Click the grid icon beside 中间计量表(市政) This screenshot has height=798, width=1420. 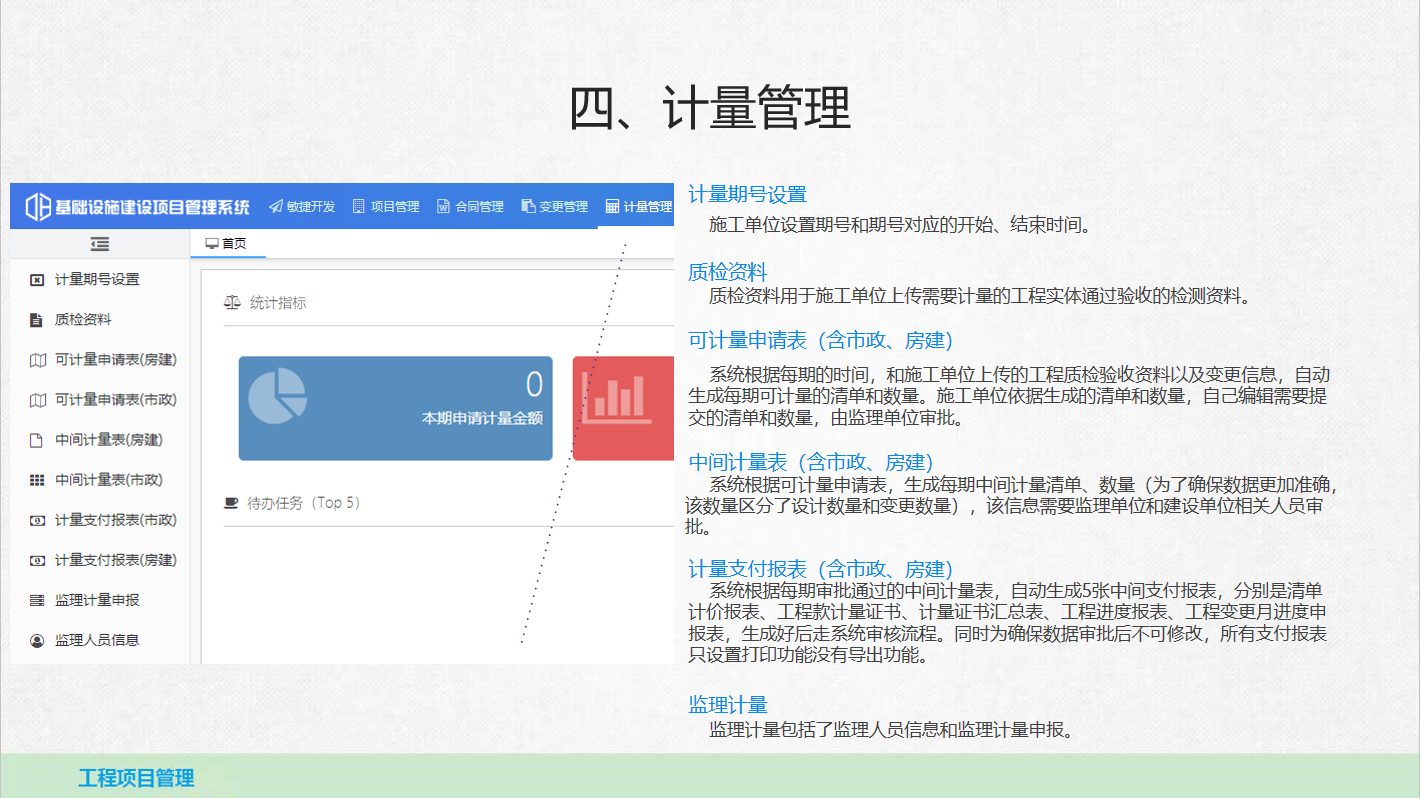[37, 480]
